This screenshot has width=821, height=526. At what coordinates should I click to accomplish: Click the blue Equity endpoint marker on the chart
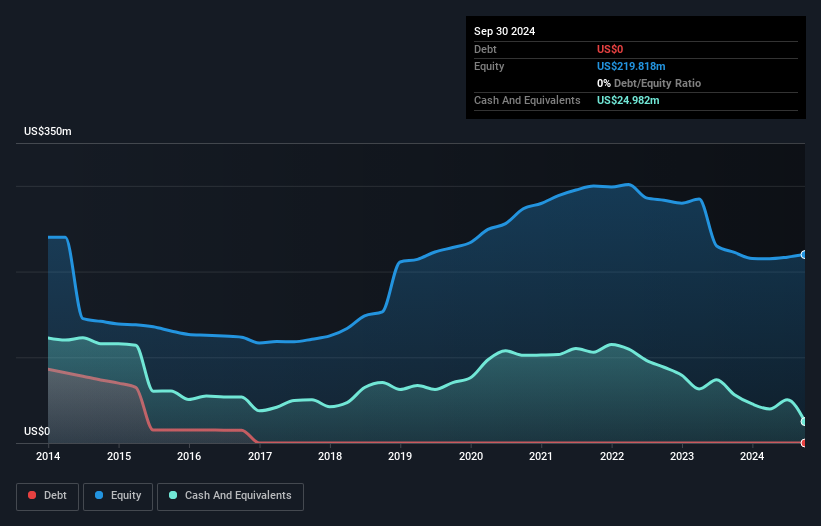click(x=804, y=255)
